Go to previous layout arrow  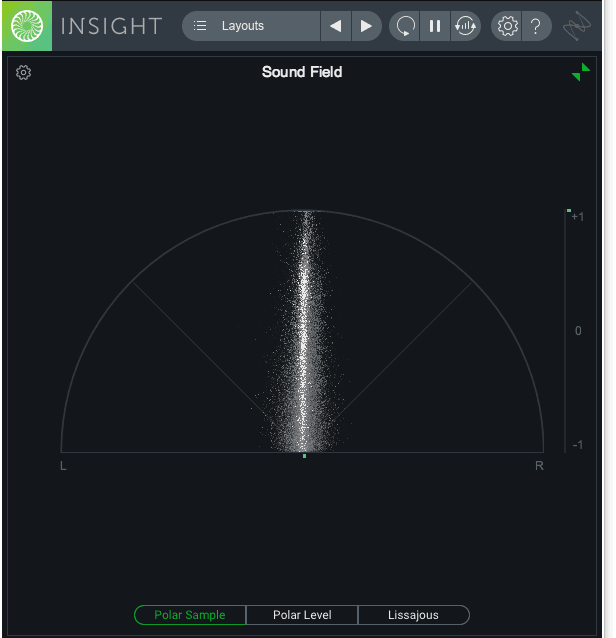(x=336, y=26)
